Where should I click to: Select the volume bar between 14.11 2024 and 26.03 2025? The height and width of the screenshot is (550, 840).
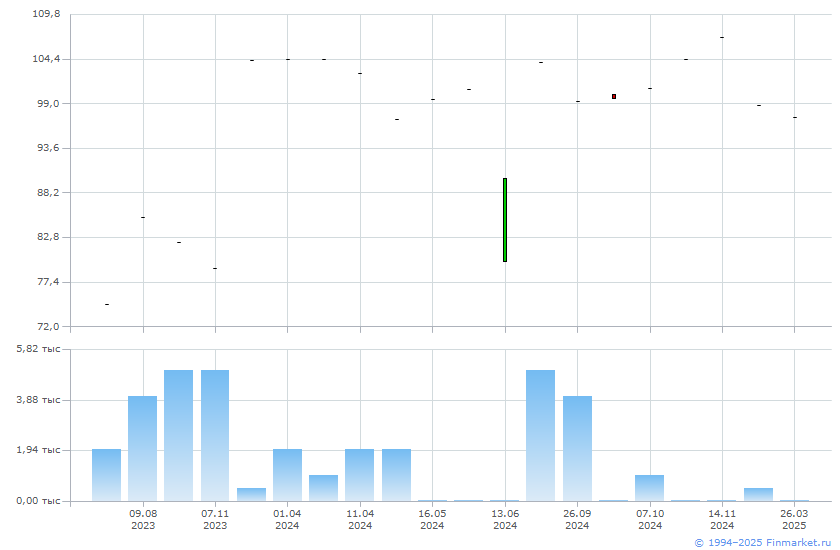[759, 494]
